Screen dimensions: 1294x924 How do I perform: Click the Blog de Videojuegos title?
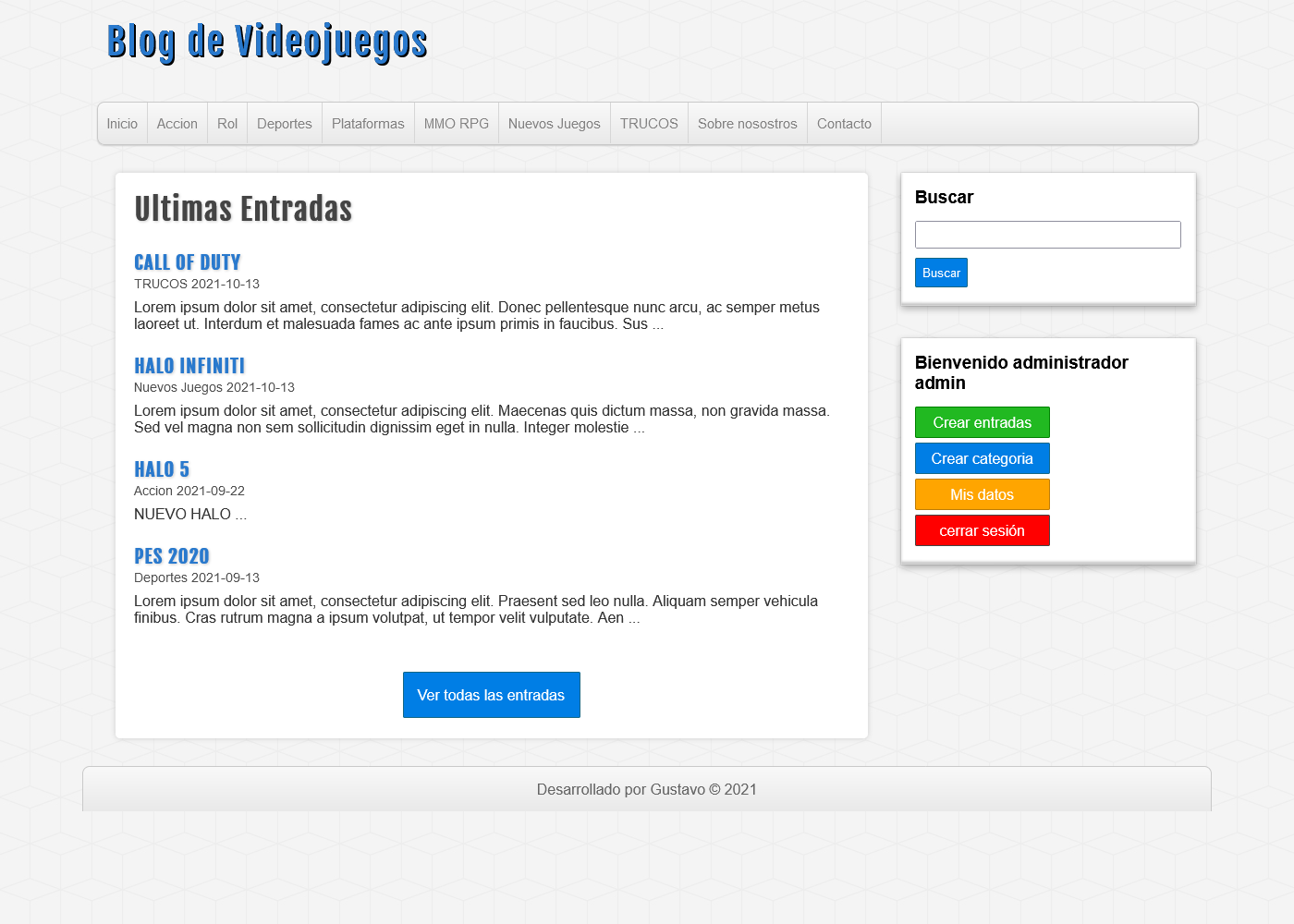267,43
